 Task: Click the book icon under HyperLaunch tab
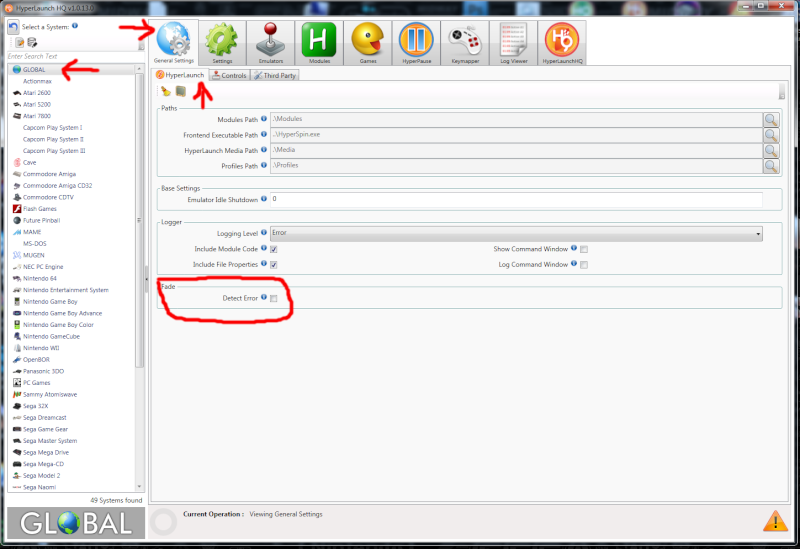(181, 91)
